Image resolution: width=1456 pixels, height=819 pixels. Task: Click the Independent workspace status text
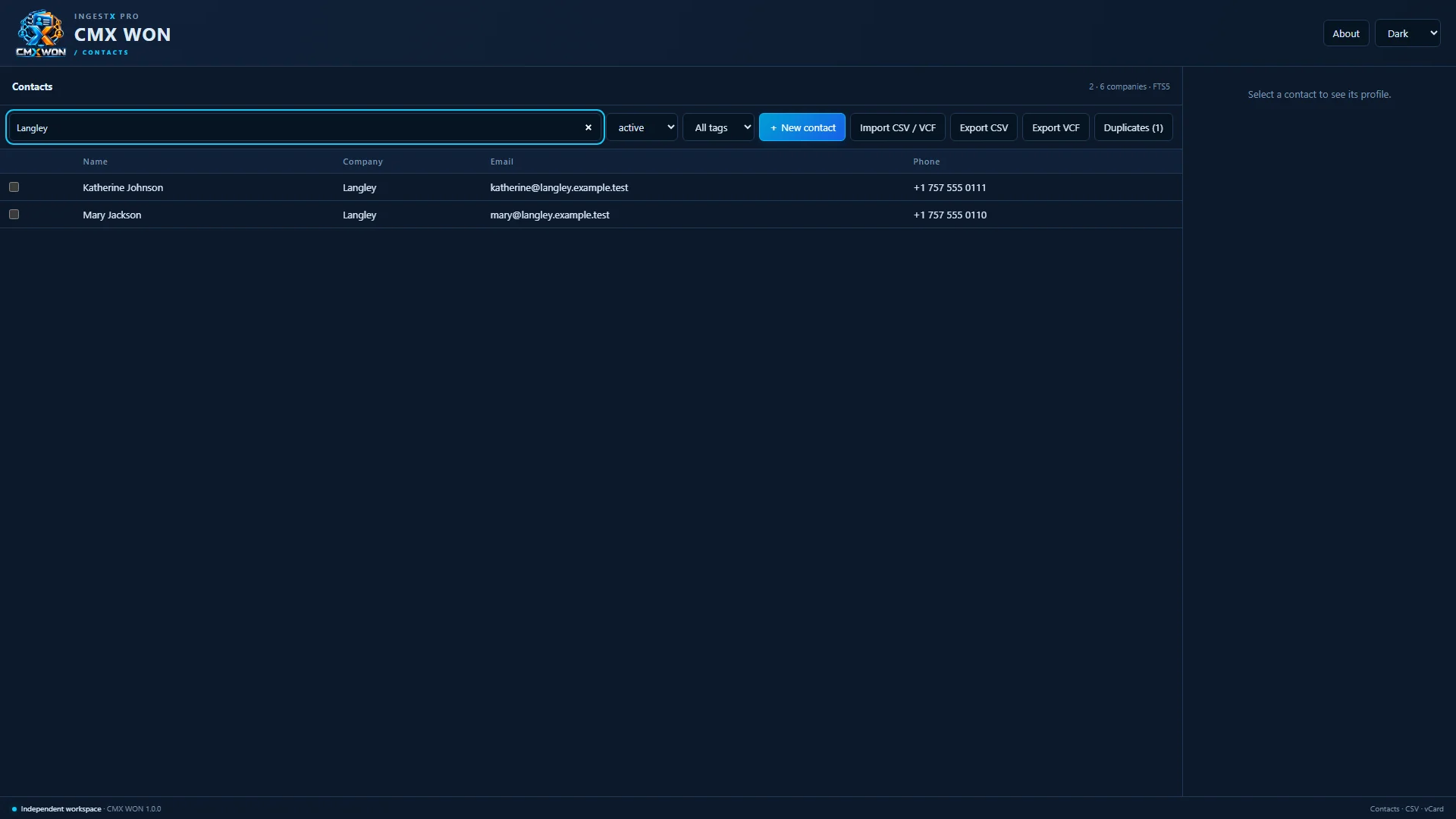[x=61, y=808]
